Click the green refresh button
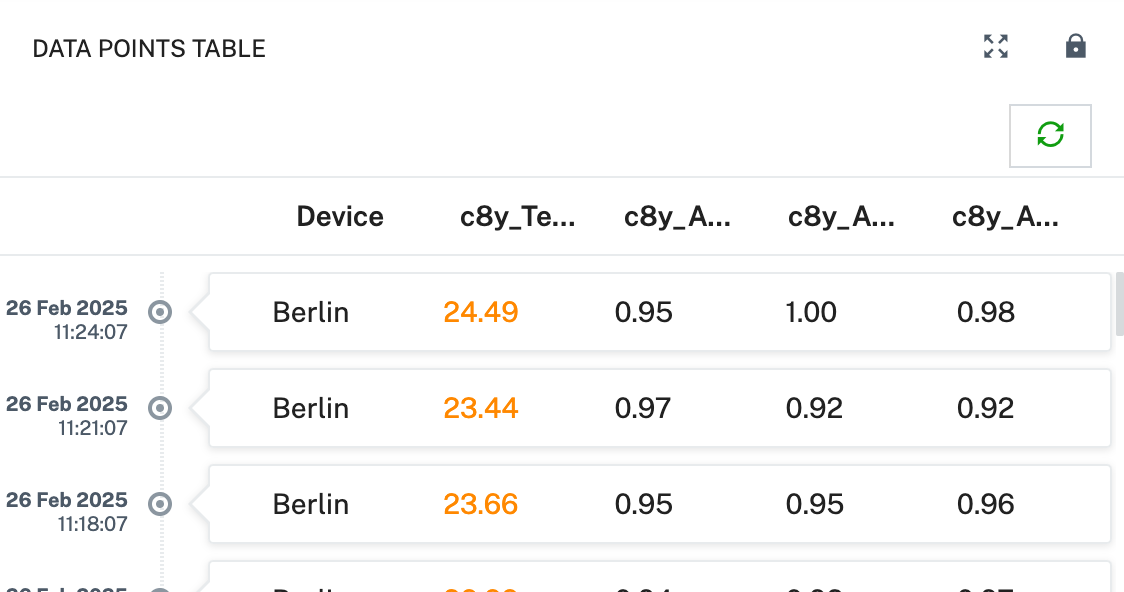This screenshot has height=592, width=1124. click(1050, 135)
